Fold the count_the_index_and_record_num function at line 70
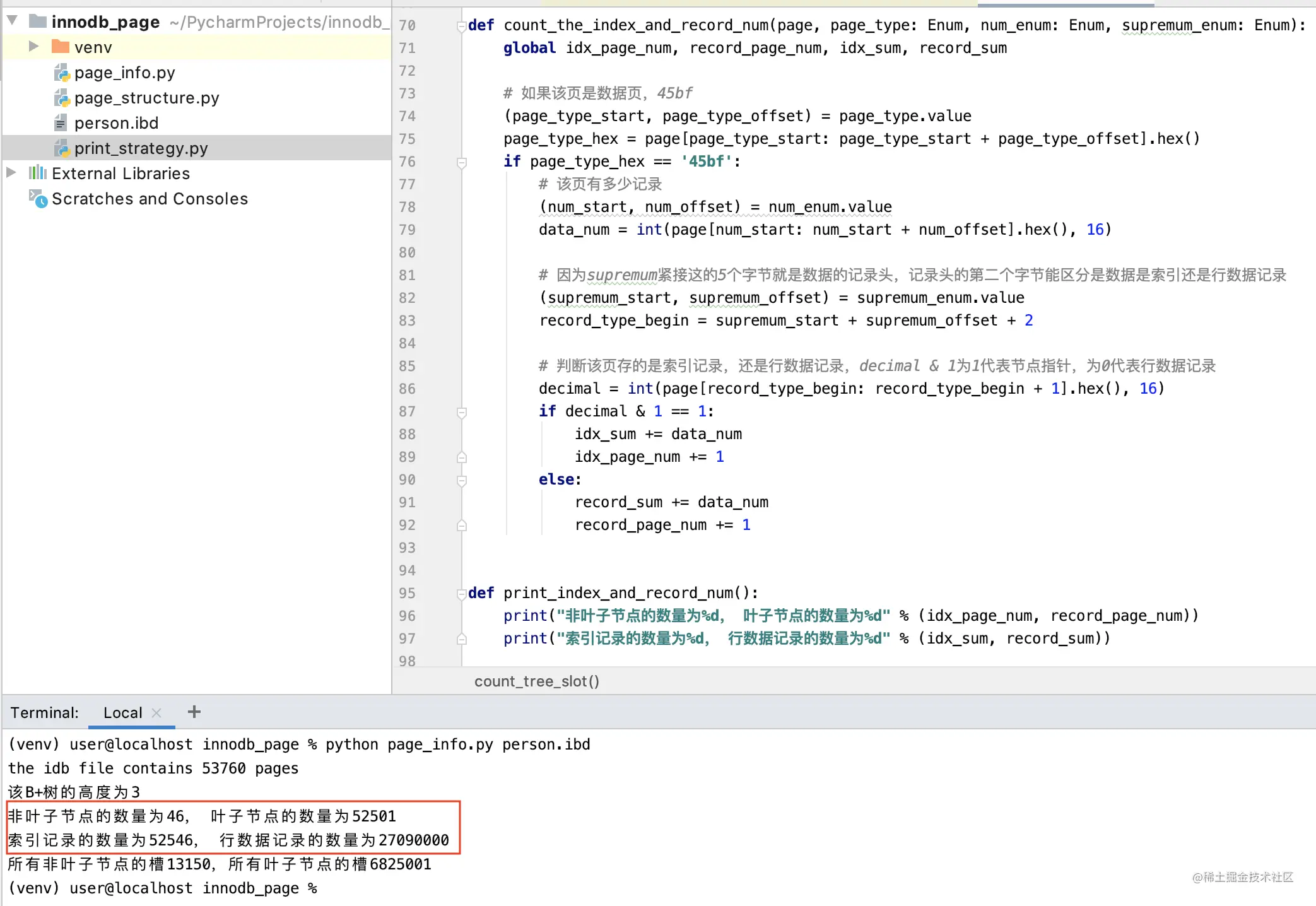Viewport: 1316px width, 906px height. [x=462, y=26]
